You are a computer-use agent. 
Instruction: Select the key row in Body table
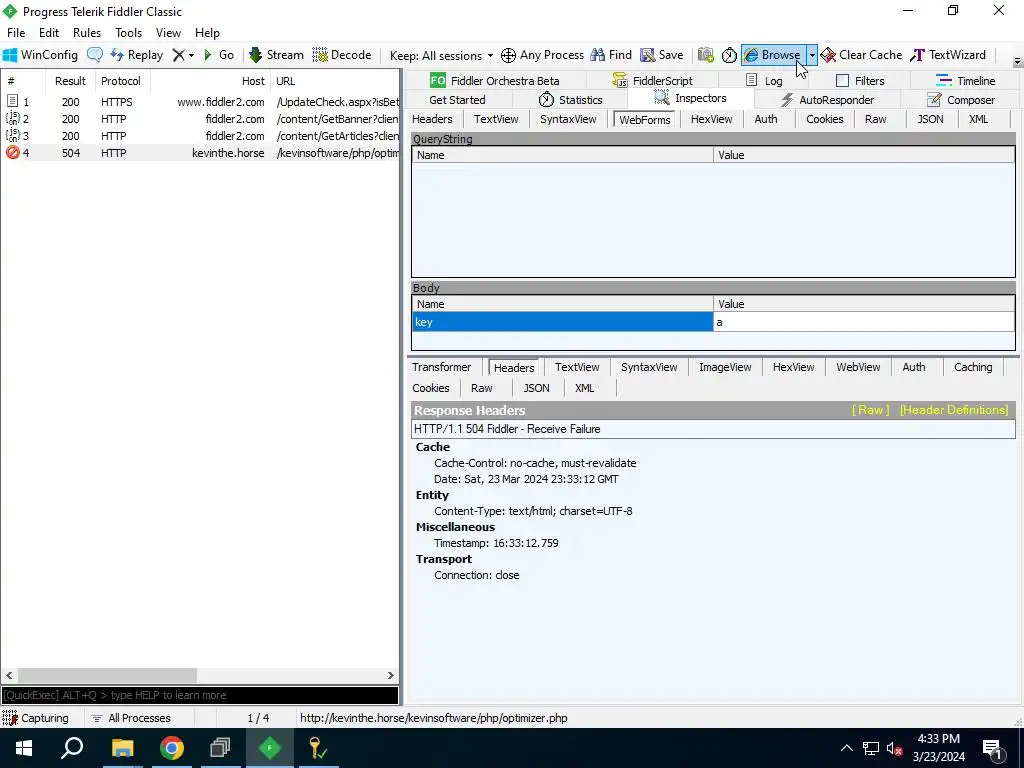coord(713,322)
